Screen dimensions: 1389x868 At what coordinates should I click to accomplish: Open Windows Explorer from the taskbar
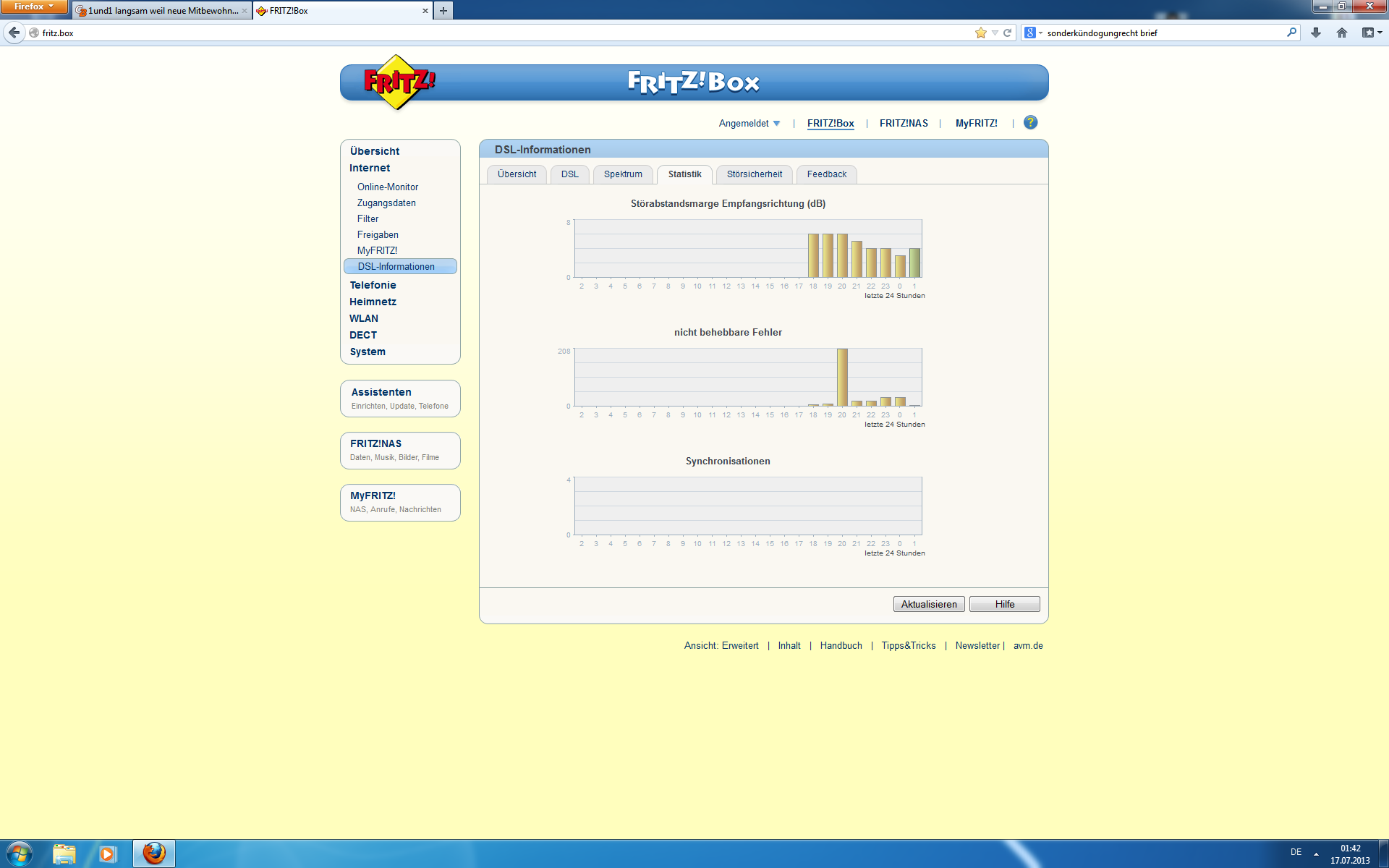pyautogui.click(x=64, y=854)
